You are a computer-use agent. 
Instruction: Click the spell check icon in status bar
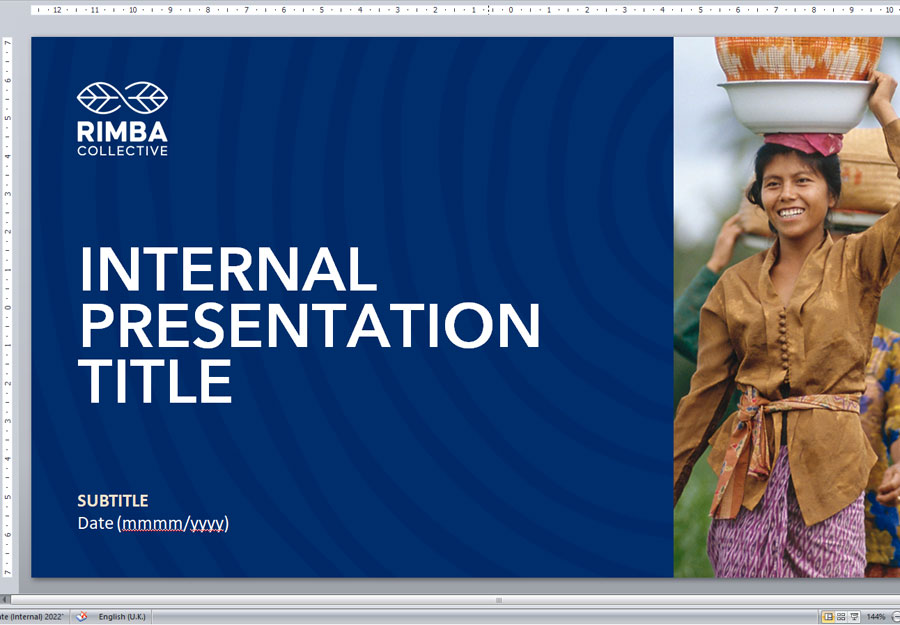pyautogui.click(x=82, y=616)
